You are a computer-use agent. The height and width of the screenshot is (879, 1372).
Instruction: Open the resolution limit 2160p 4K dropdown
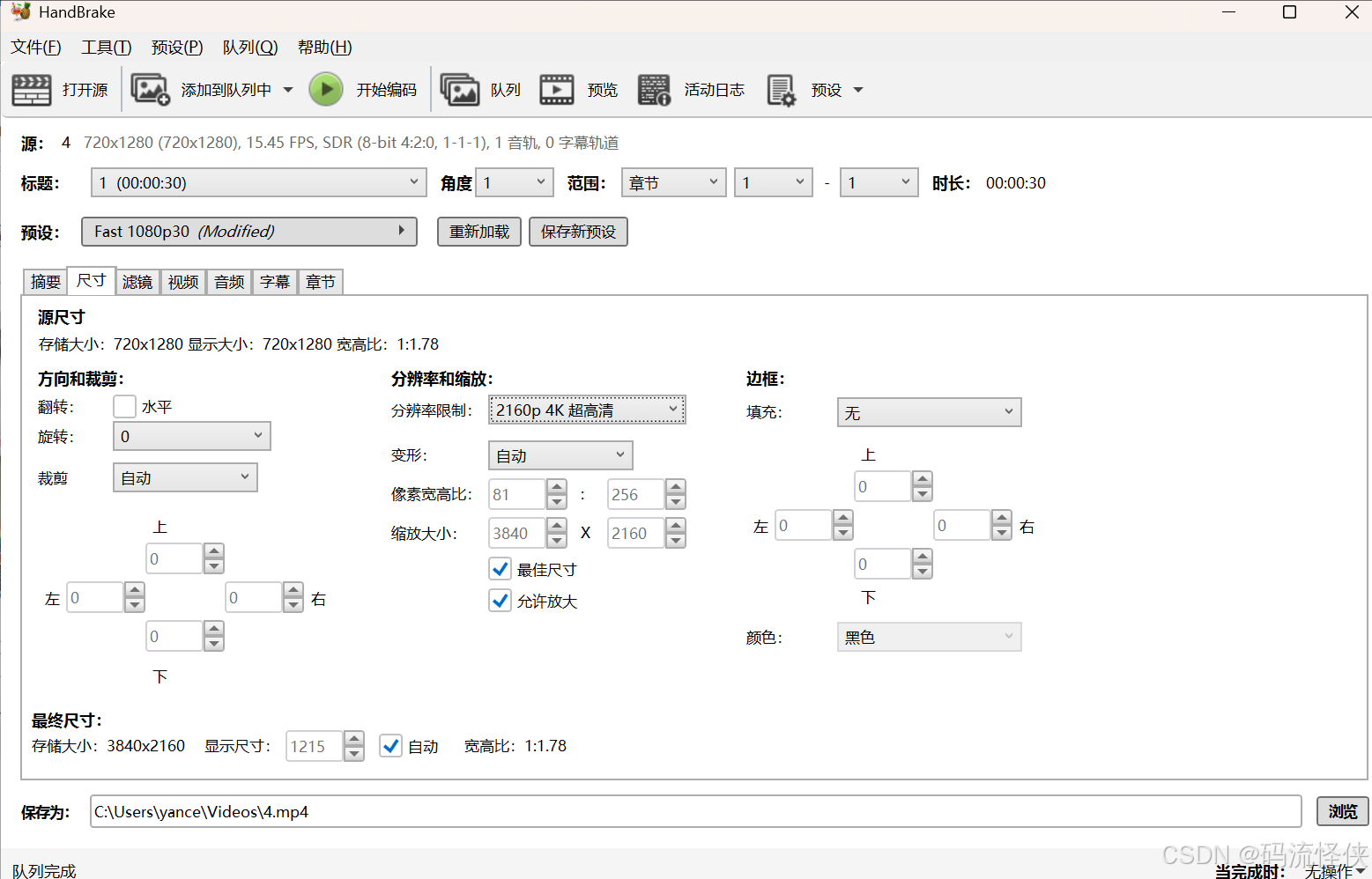click(x=587, y=410)
